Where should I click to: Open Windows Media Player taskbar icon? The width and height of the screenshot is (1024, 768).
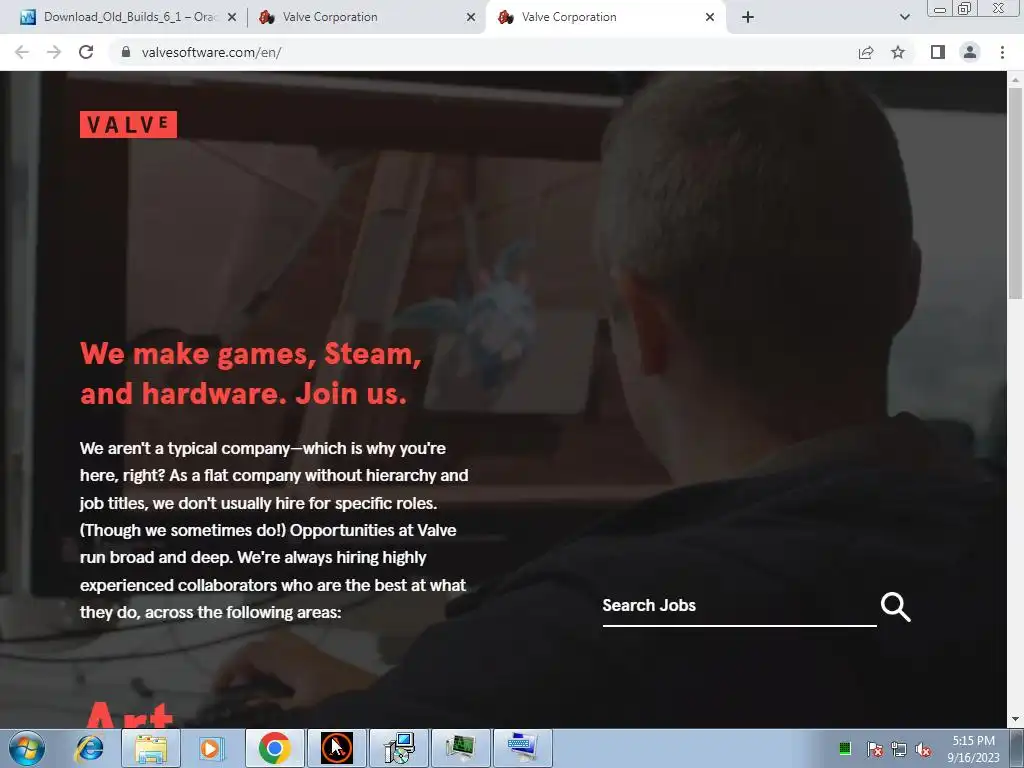[210, 748]
